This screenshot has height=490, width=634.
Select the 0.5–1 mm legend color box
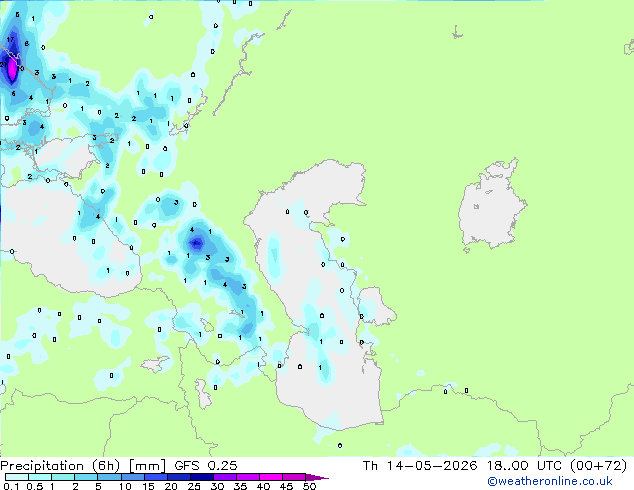pyautogui.click(x=40, y=477)
